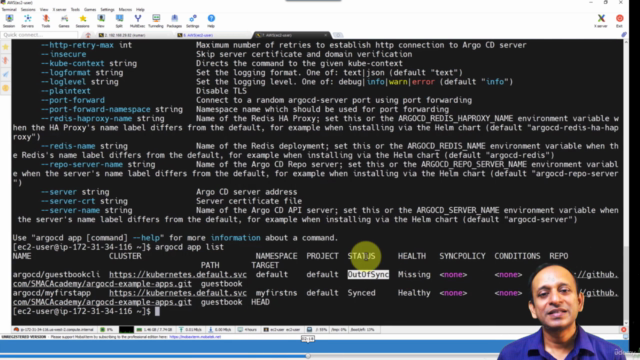The width and height of the screenshot is (640, 360).
Task: Open the Tunneling toolbar icon
Action: pos(156,21)
